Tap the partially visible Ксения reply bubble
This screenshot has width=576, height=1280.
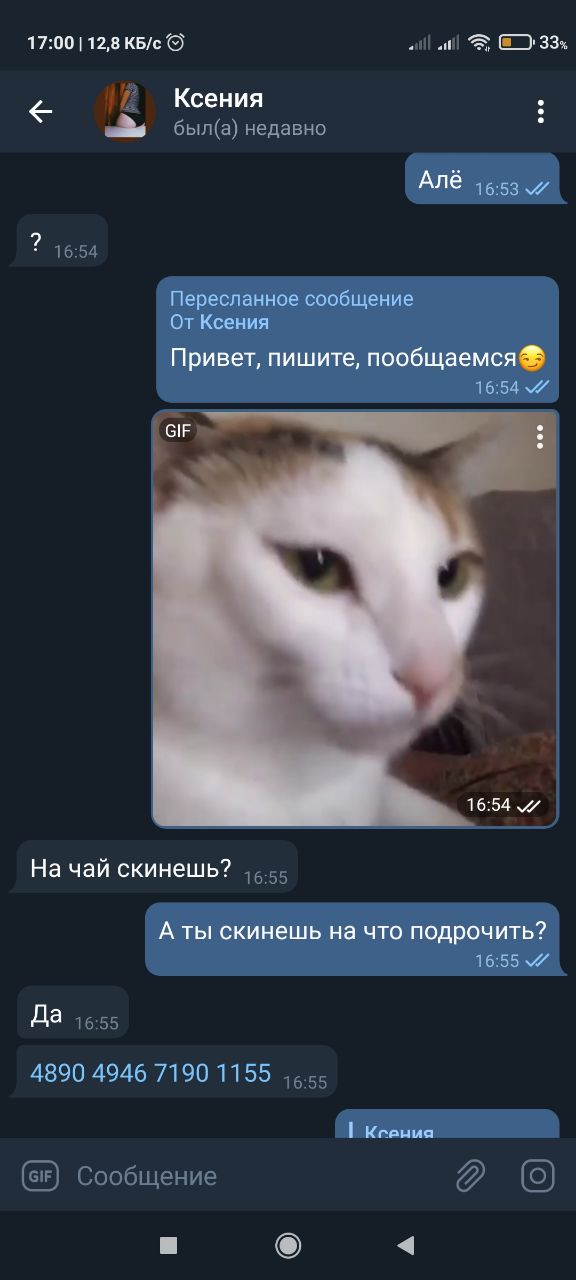point(447,1124)
